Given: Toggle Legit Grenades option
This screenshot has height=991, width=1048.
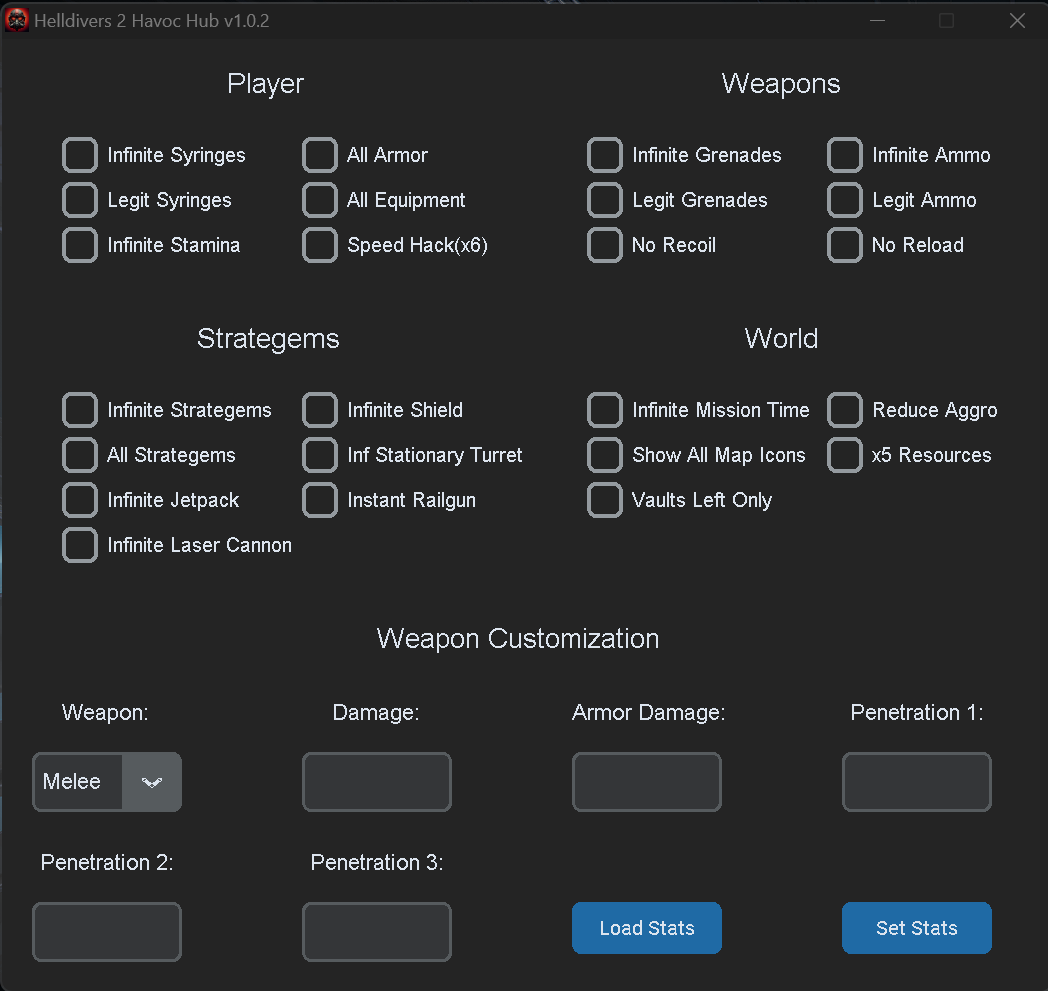Looking at the screenshot, I should (x=605, y=200).
